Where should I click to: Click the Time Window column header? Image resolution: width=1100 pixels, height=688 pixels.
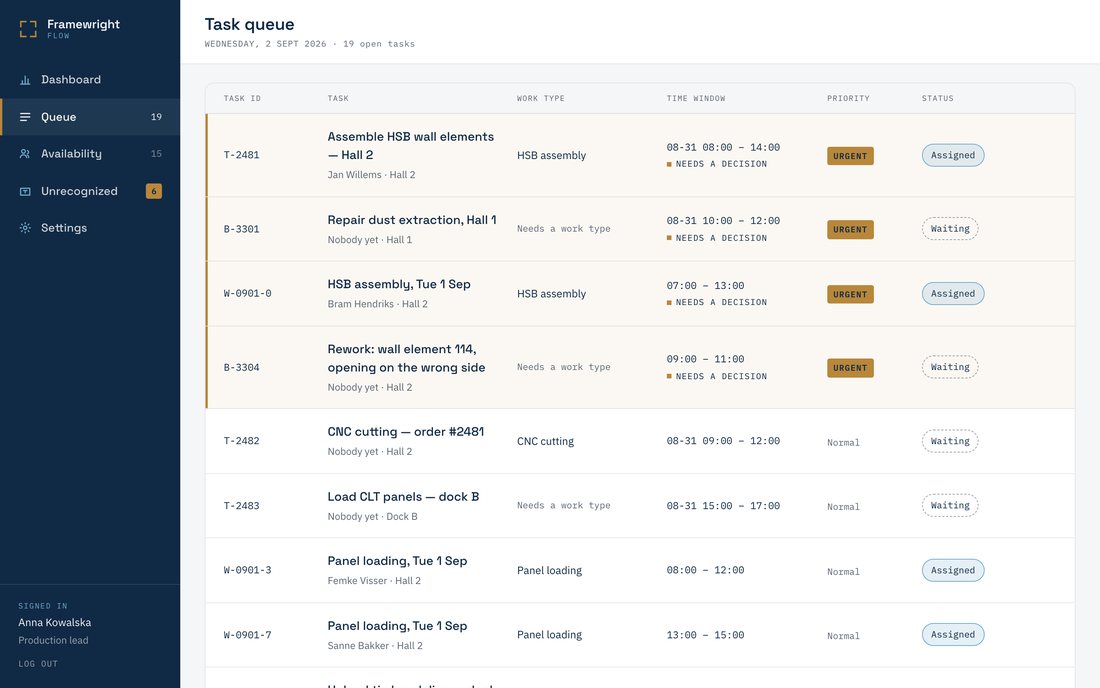[x=696, y=98]
